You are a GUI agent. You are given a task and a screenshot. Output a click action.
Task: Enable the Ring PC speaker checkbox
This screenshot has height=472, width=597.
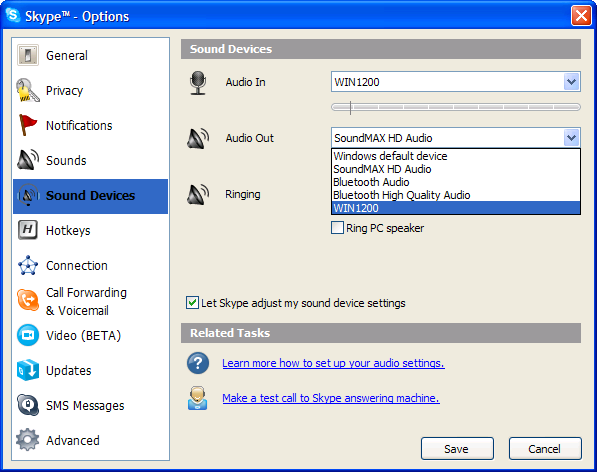click(337, 228)
